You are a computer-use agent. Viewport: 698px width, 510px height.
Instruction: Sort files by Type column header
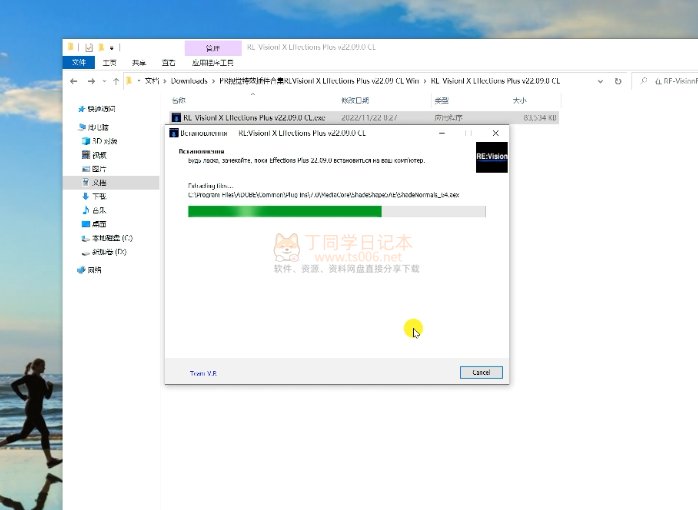(x=442, y=101)
